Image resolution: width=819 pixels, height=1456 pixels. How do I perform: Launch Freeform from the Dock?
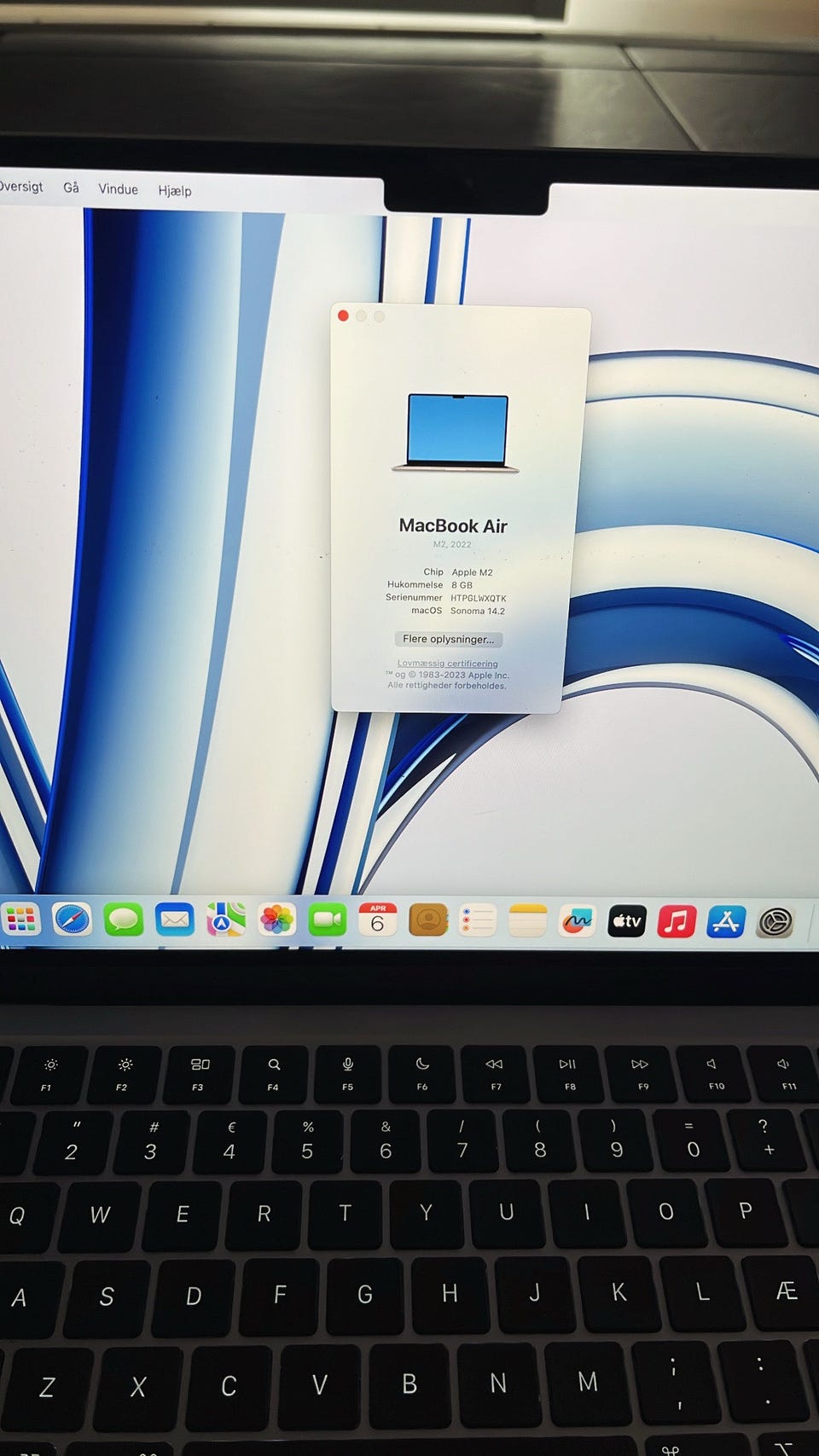point(577,921)
